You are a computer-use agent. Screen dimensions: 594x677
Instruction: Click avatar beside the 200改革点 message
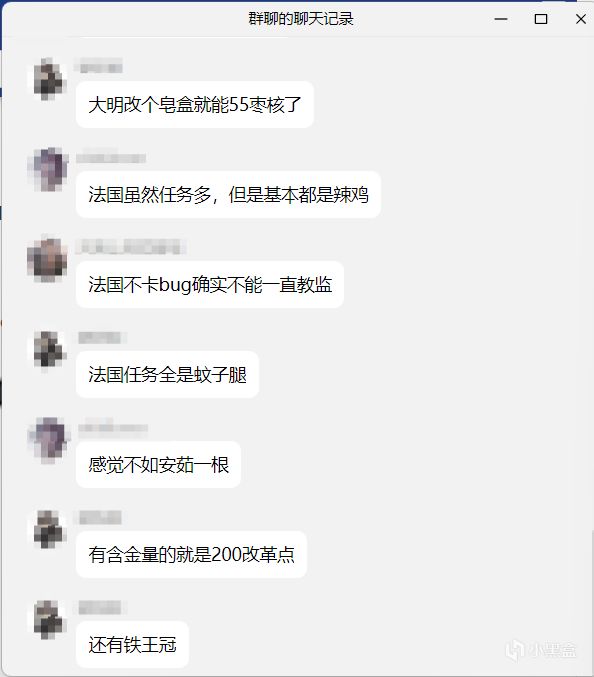tap(47, 530)
